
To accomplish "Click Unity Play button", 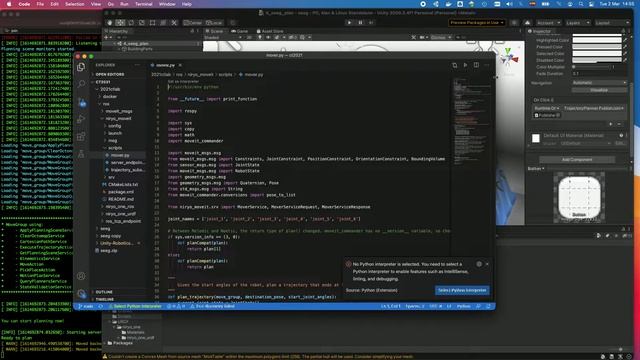I will (349, 22).
